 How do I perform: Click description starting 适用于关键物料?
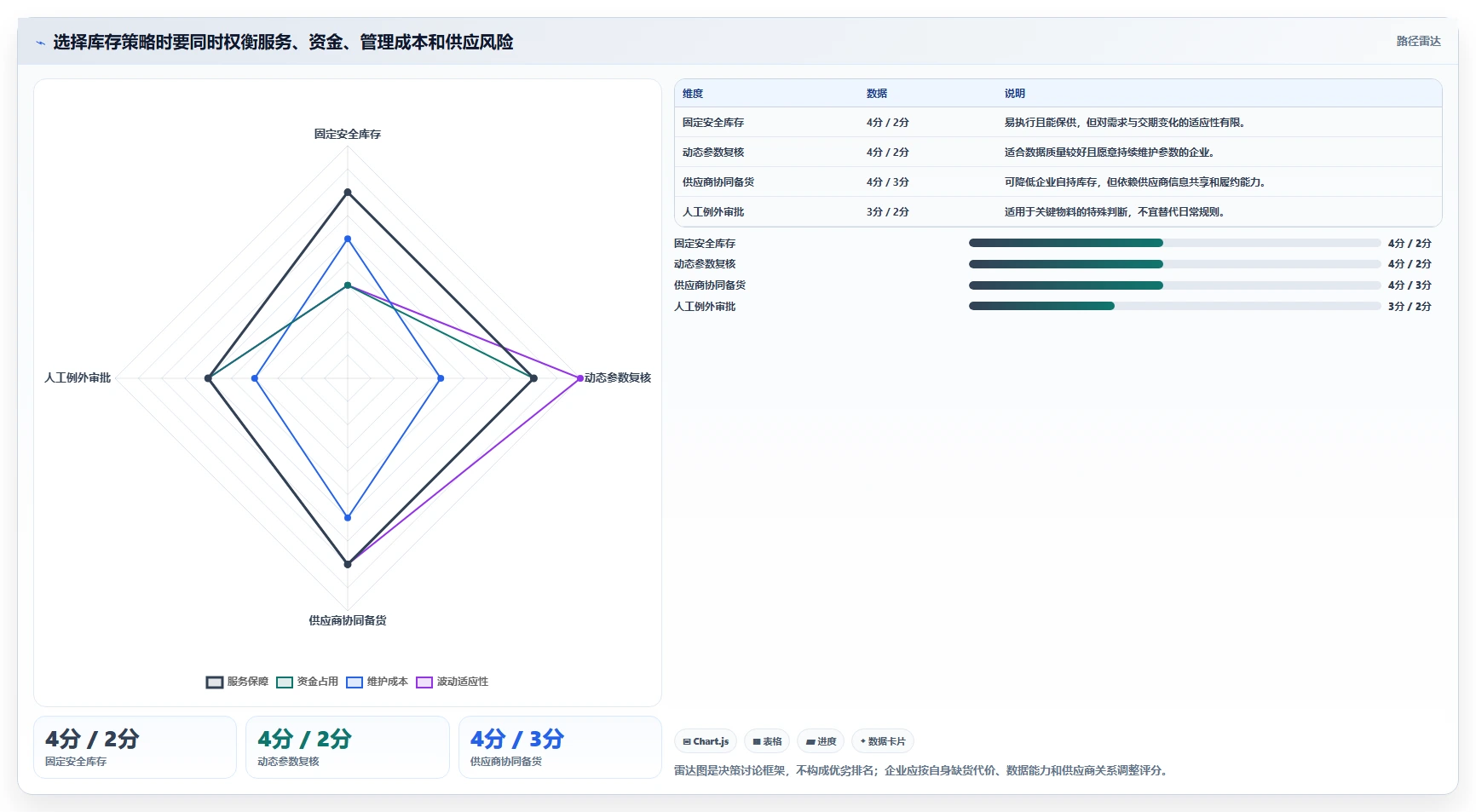[x=1116, y=212]
